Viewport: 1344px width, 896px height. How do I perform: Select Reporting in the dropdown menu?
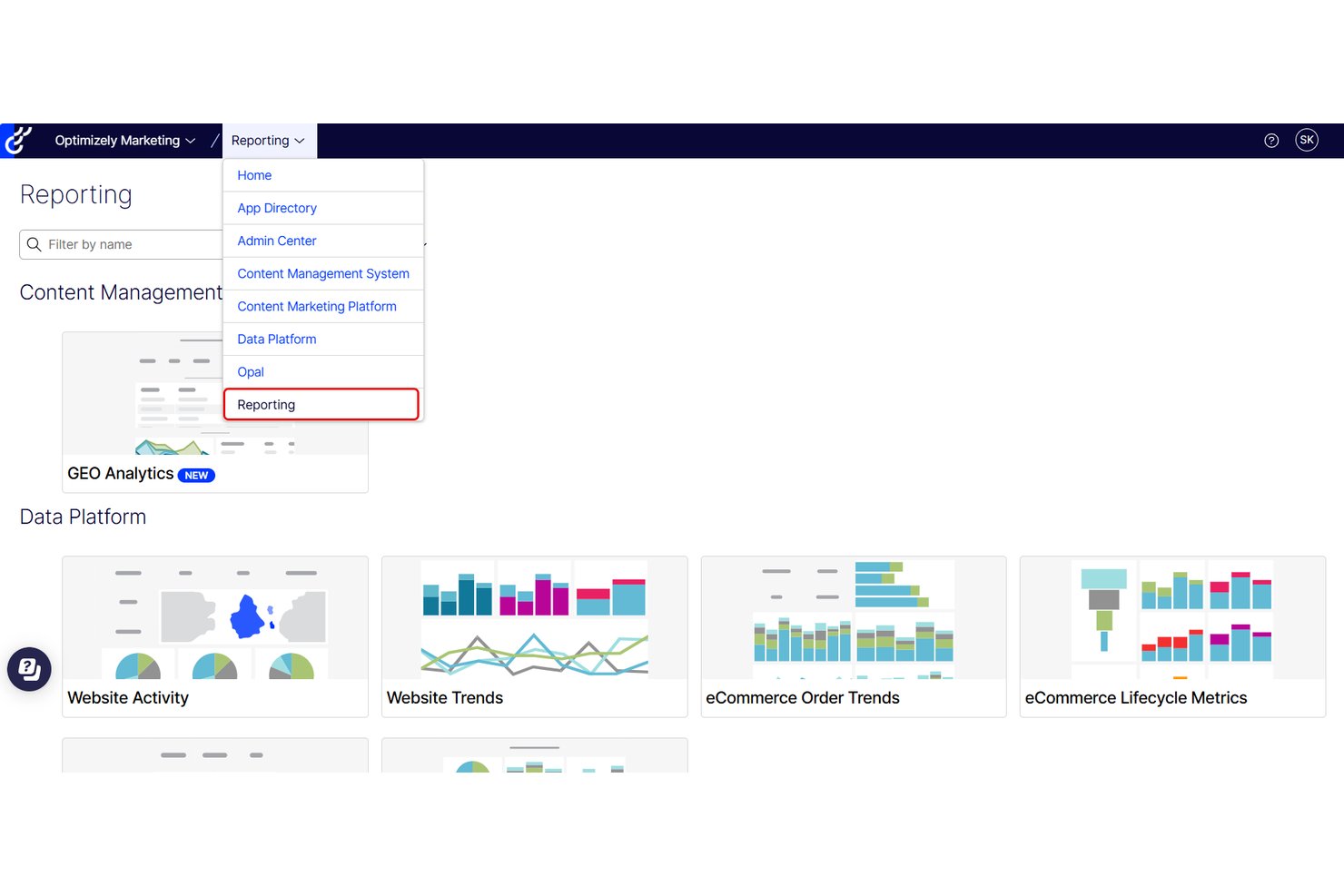point(321,405)
